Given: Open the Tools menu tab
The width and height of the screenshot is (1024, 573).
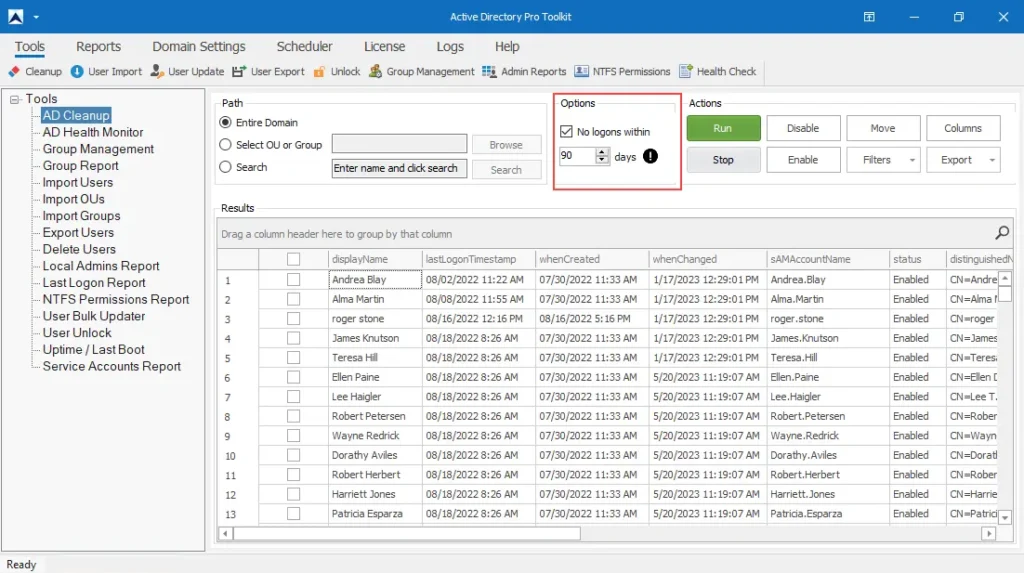Looking at the screenshot, I should tap(30, 46).
